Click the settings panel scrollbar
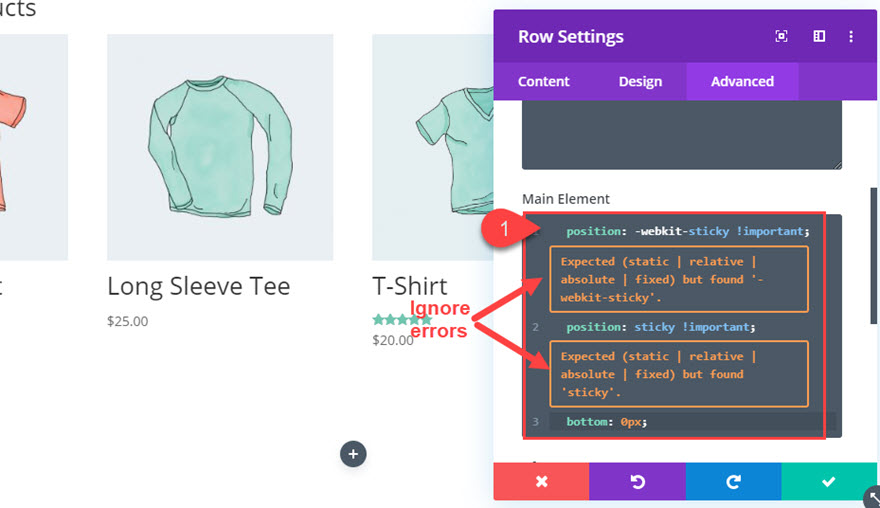The image size is (880, 508). pyautogui.click(x=873, y=255)
